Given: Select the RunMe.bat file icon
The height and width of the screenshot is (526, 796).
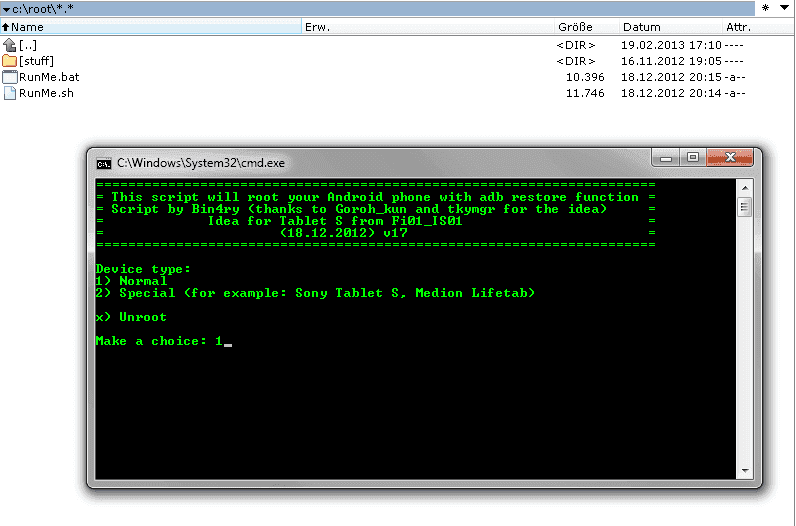Looking at the screenshot, I should pyautogui.click(x=10, y=77).
